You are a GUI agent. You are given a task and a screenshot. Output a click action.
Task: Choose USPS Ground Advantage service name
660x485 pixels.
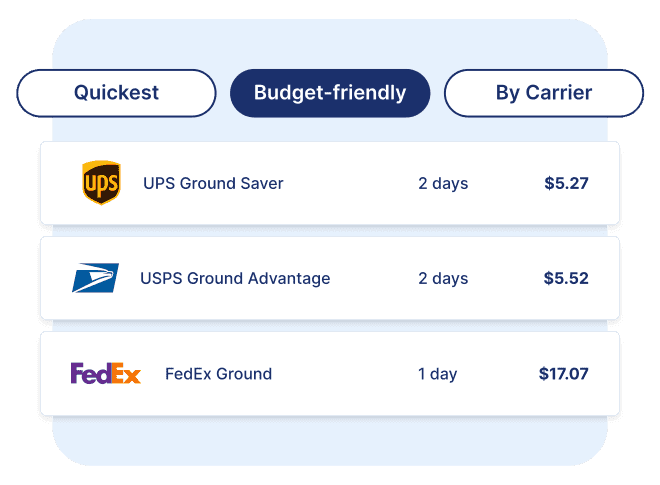(235, 278)
